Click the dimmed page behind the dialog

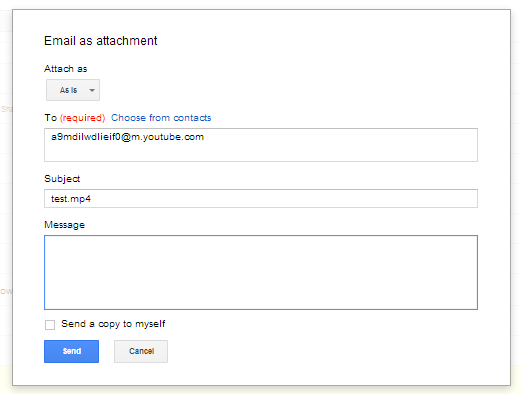pyautogui.click(x=6, y=200)
